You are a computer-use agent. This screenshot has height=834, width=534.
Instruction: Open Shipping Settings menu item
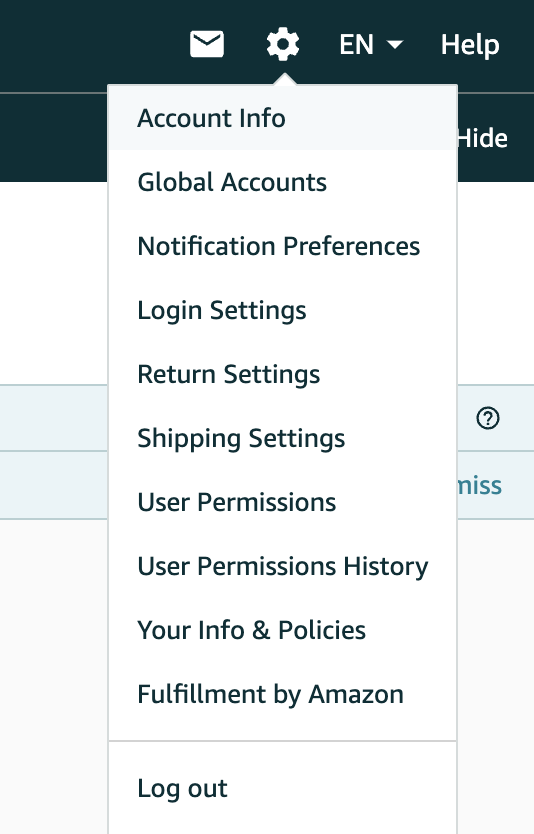tap(283, 438)
